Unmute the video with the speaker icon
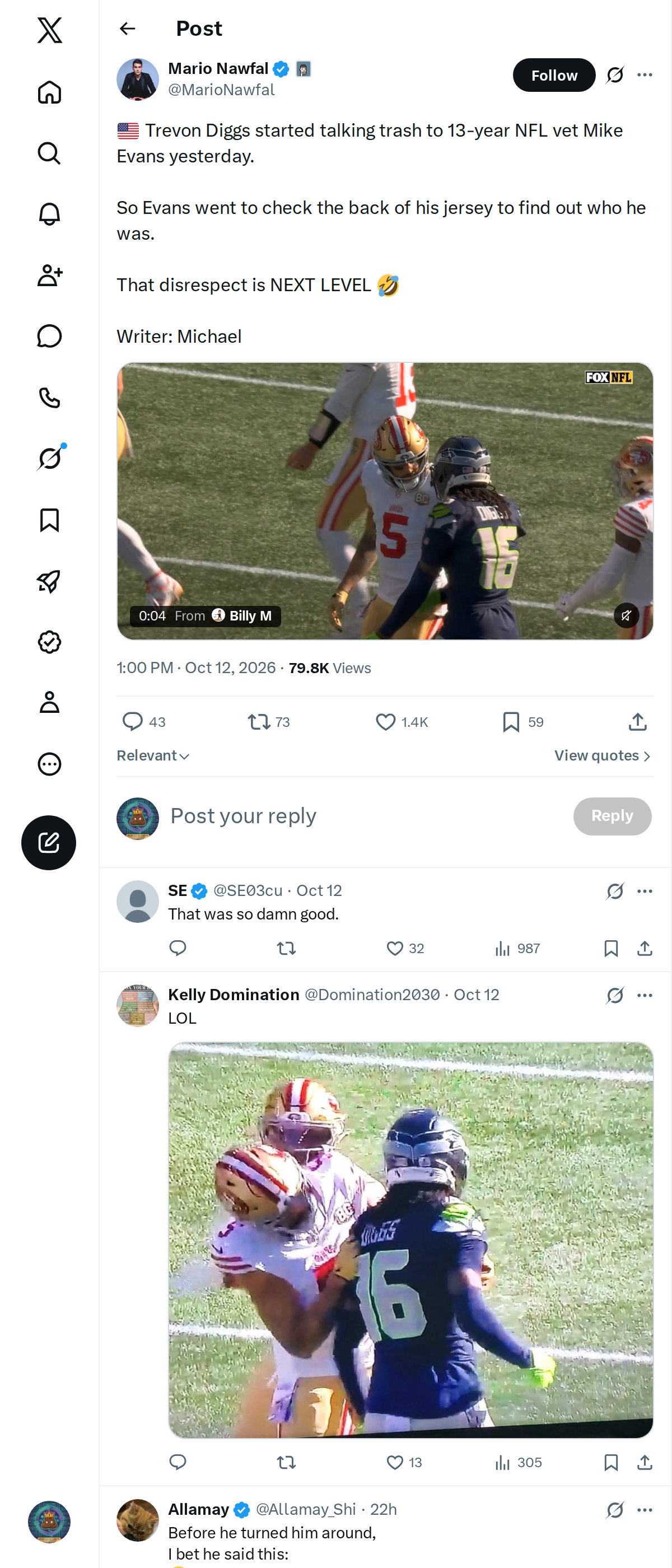Screen dimensions: 672x1568 tap(626, 615)
